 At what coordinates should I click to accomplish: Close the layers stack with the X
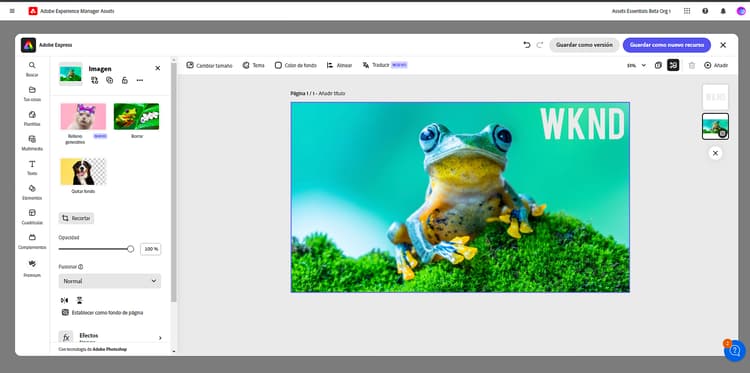coord(715,153)
